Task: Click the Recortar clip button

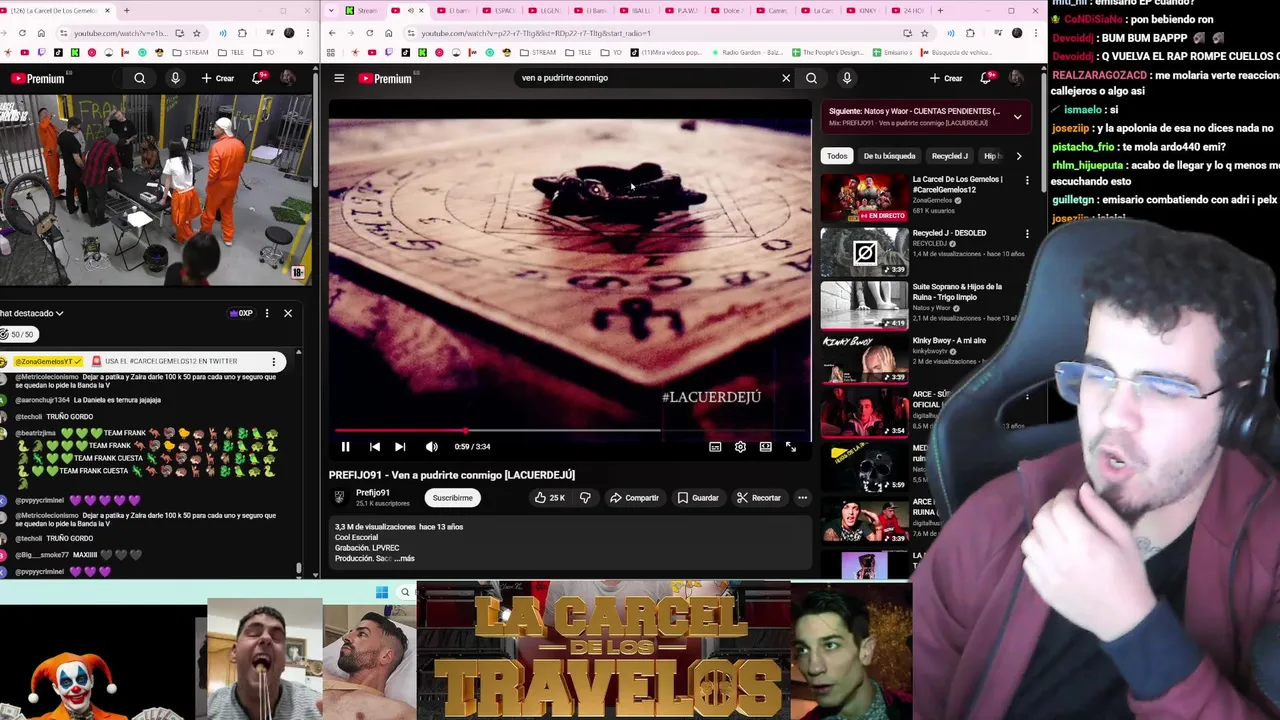Action: tap(758, 498)
